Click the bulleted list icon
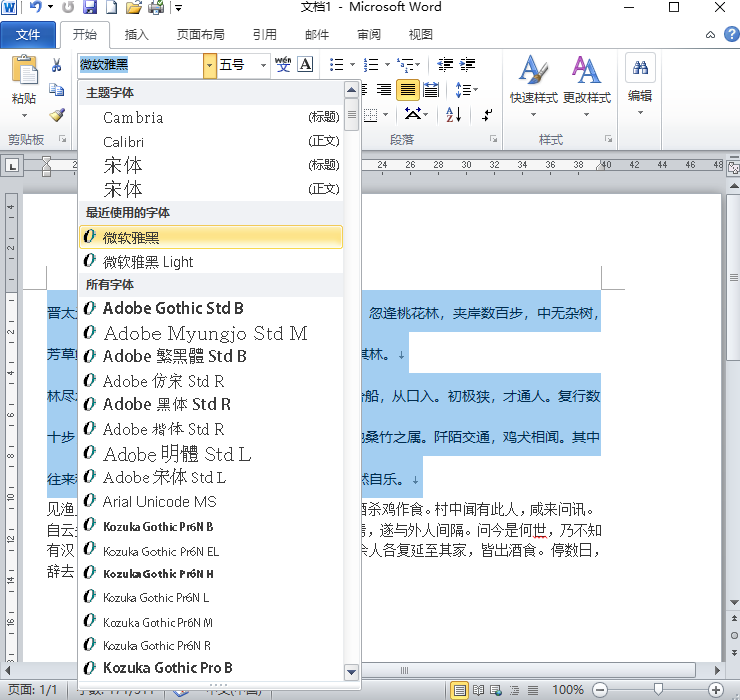Viewport: 740px width, 700px height. [336, 64]
